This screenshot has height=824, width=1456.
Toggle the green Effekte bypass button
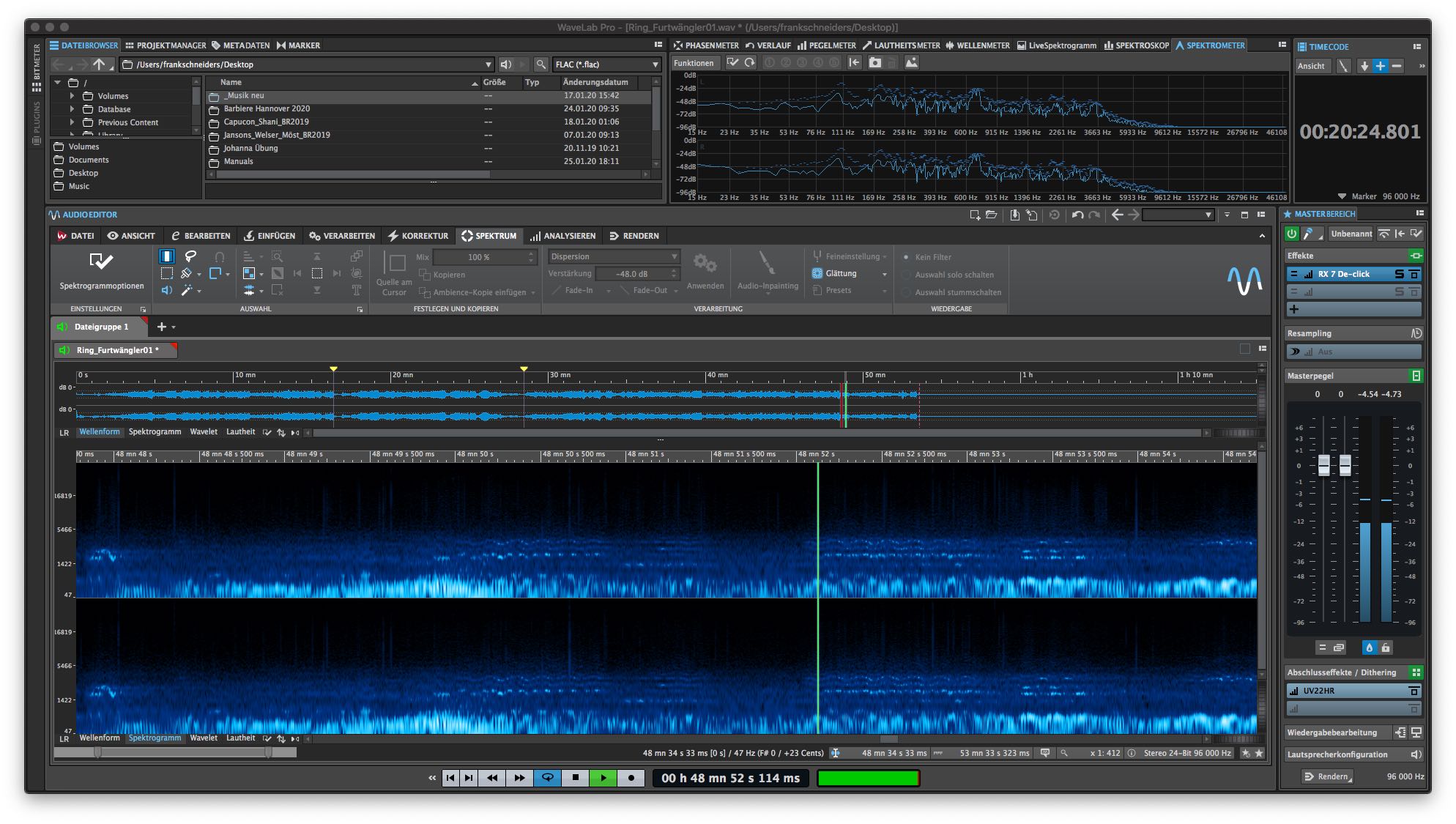(1416, 256)
